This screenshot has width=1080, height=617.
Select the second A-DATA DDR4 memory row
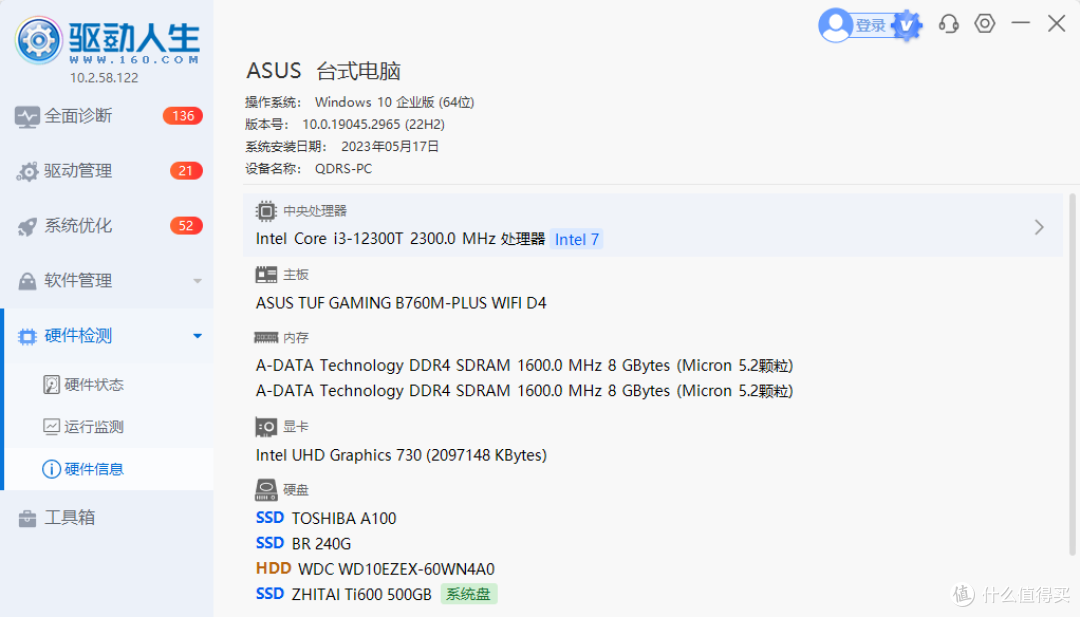click(524, 391)
